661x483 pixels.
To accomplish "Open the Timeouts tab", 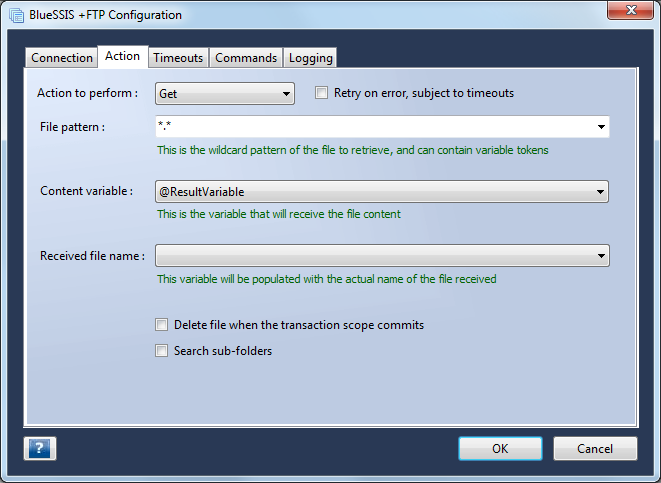I will (x=178, y=58).
